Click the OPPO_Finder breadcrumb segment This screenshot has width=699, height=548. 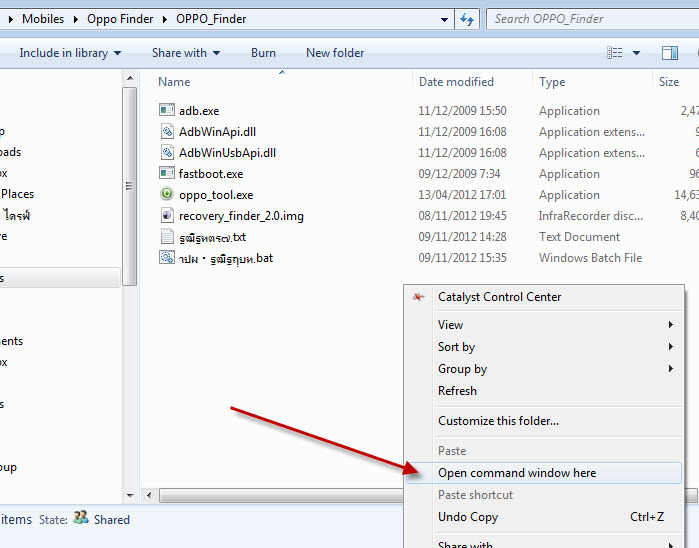(211, 19)
